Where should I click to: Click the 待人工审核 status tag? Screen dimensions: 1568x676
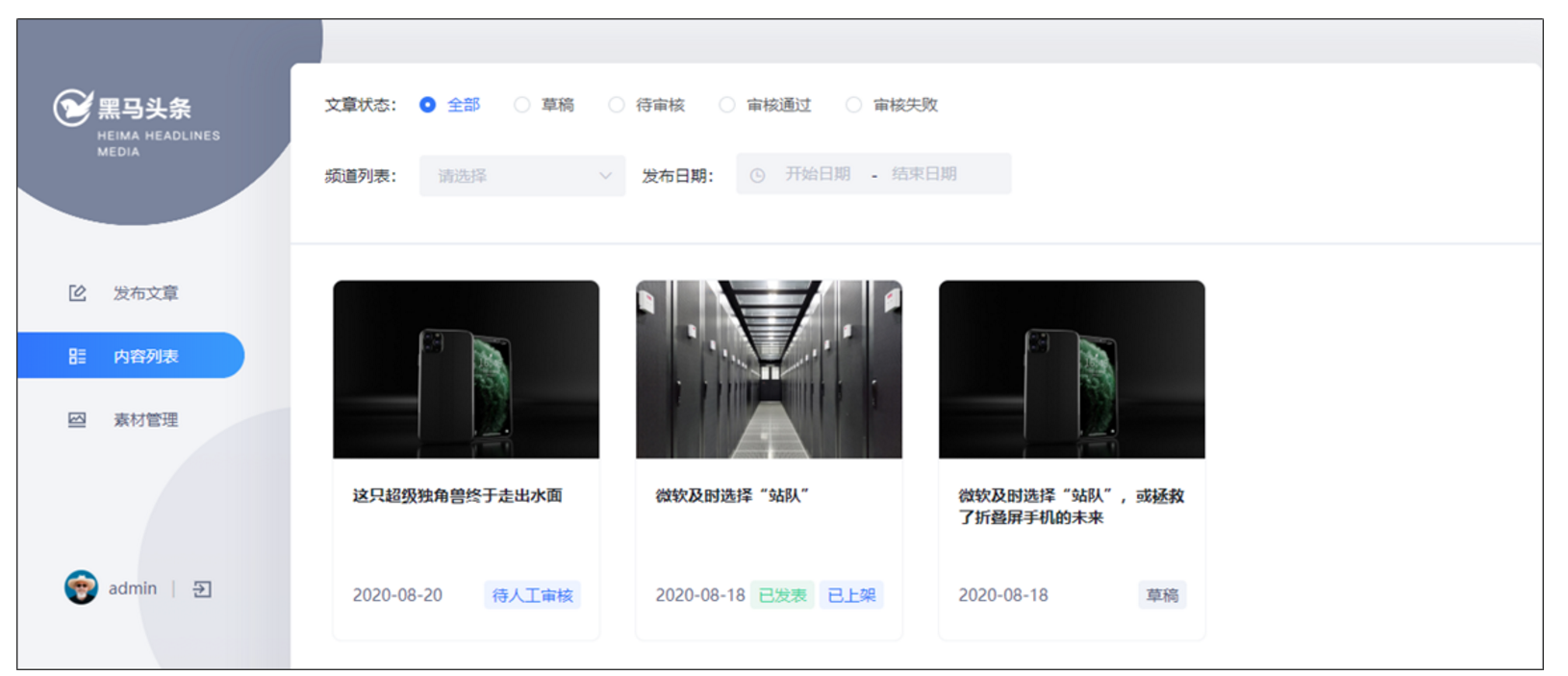pyautogui.click(x=533, y=595)
